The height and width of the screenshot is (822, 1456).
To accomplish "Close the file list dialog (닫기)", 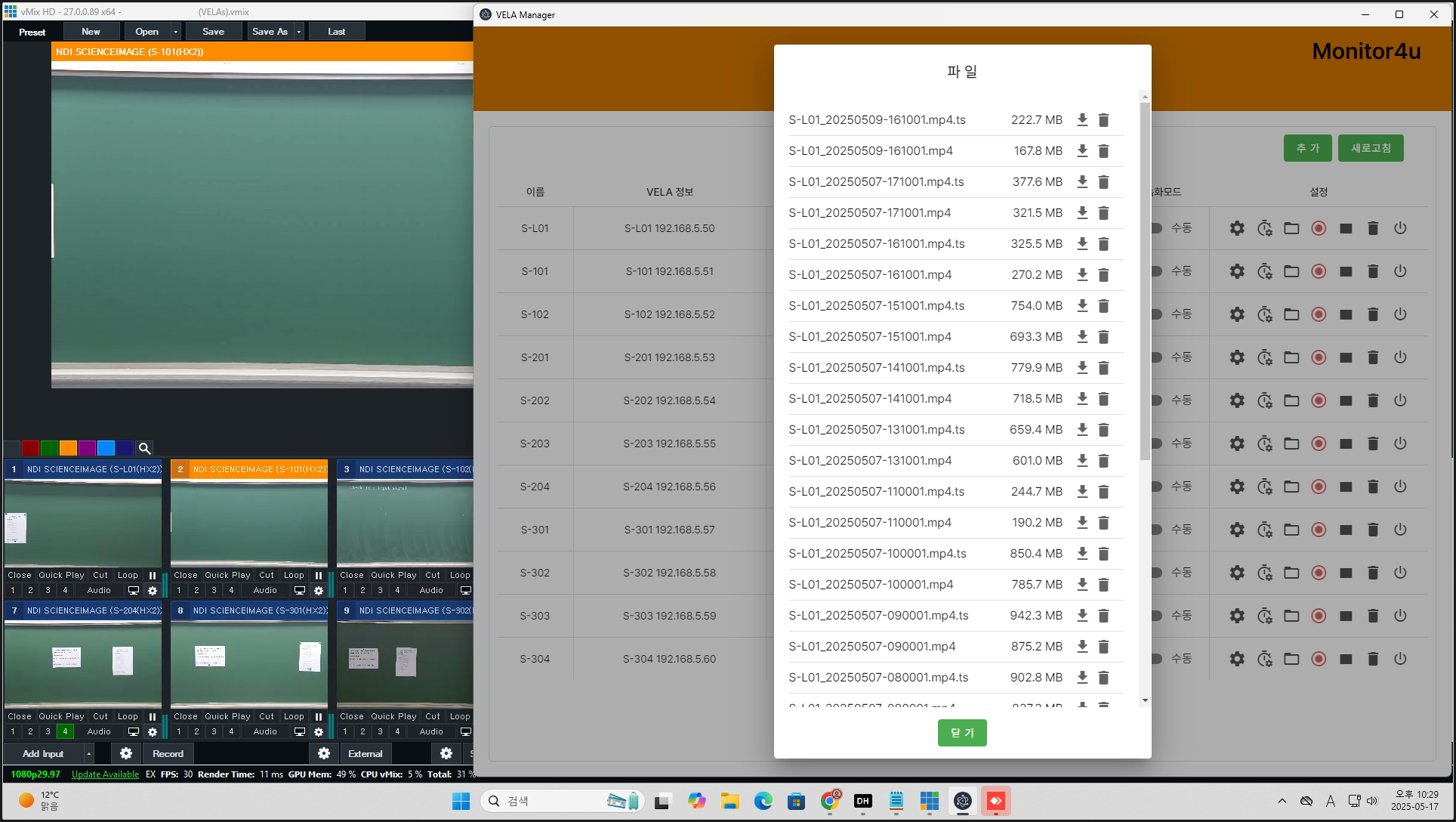I will point(962,733).
